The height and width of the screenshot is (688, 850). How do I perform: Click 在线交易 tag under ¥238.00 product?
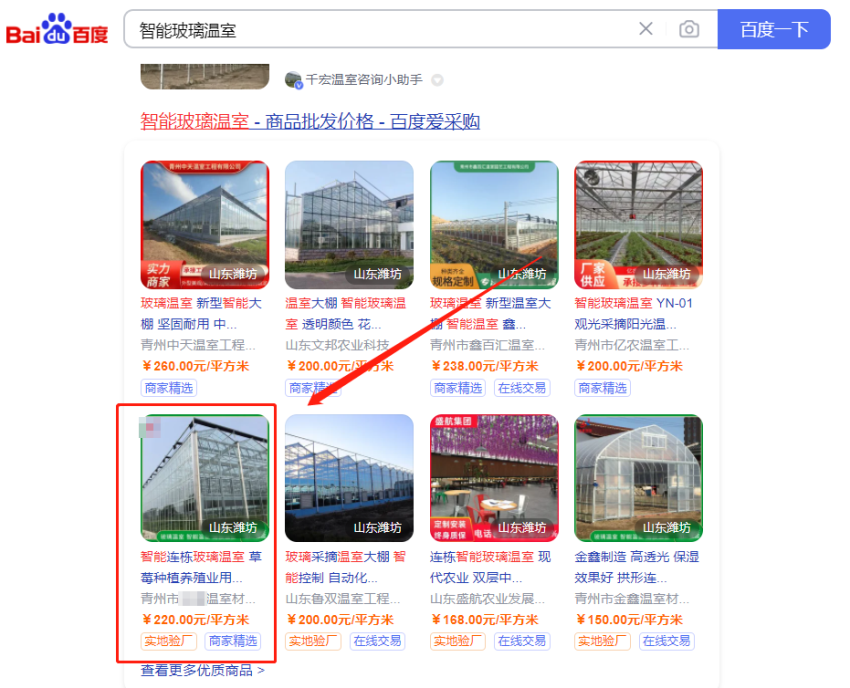[x=522, y=388]
